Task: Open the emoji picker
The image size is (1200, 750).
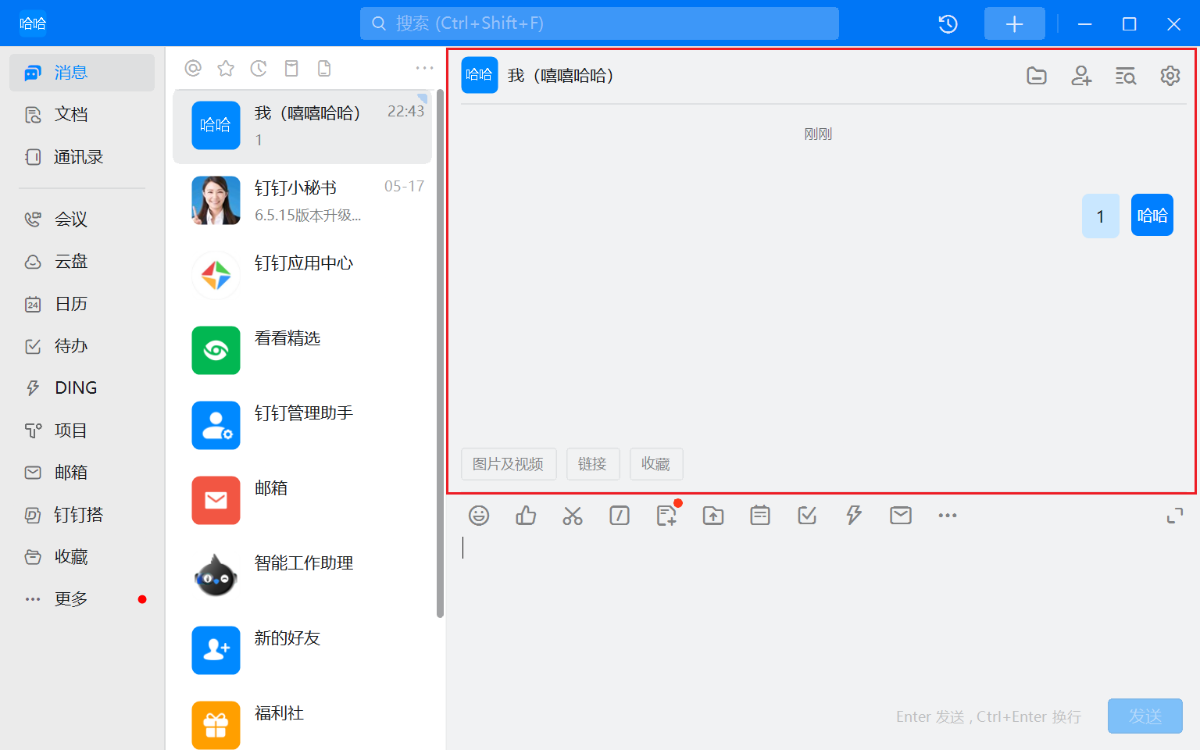Action: [479, 515]
